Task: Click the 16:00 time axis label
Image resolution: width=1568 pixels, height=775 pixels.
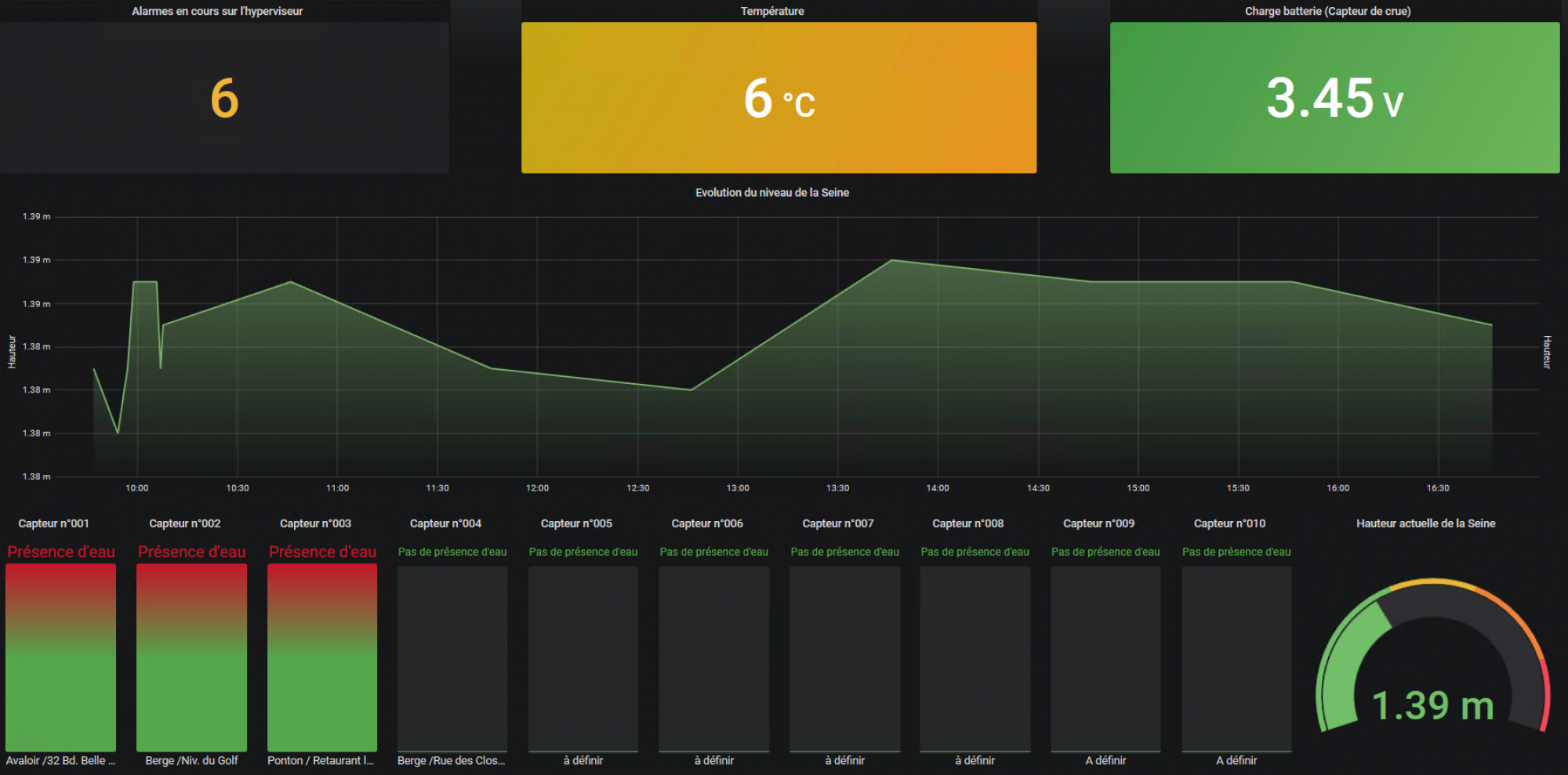Action: pos(1338,488)
